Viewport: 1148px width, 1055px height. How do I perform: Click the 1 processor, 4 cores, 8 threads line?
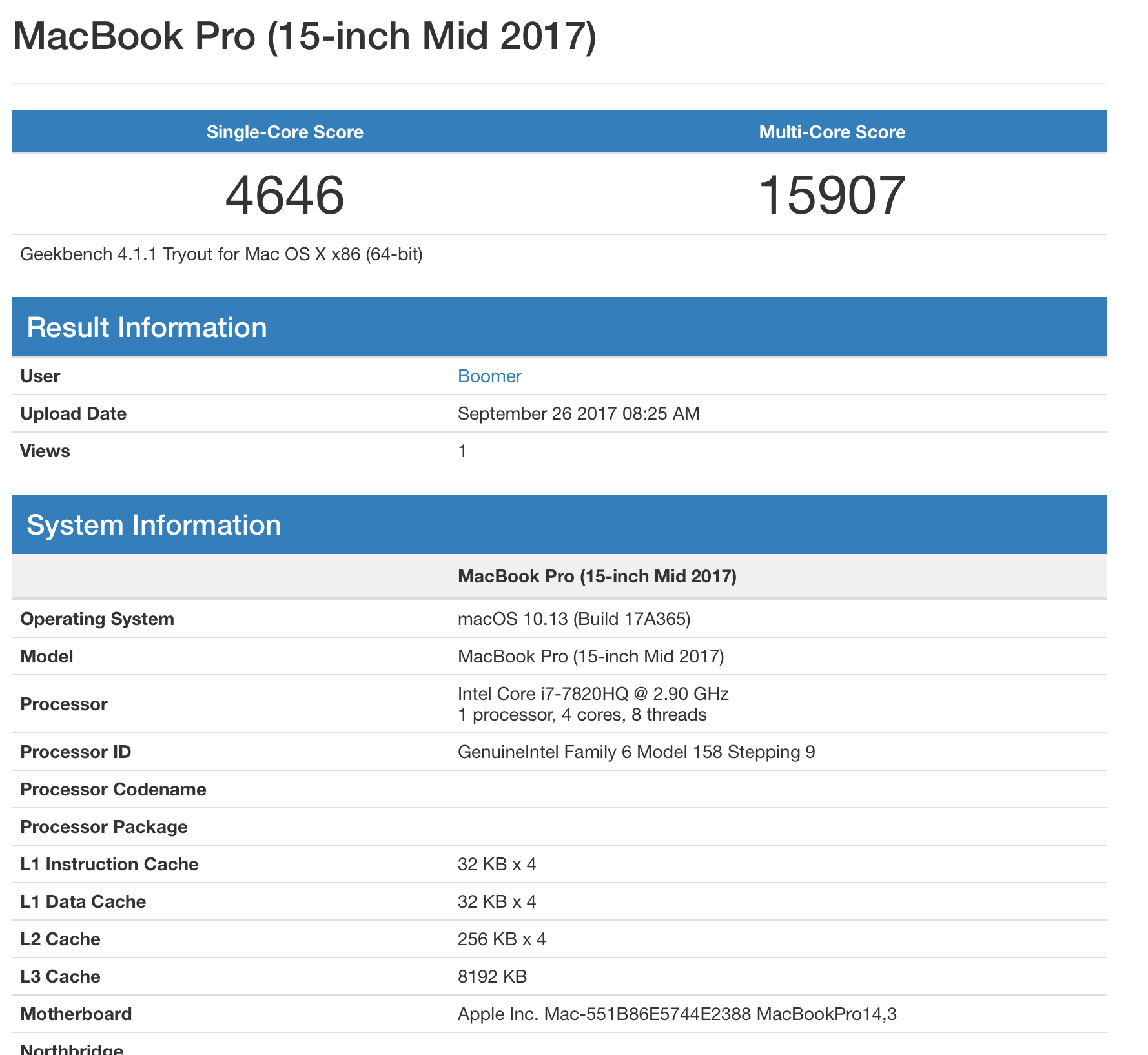click(x=582, y=715)
